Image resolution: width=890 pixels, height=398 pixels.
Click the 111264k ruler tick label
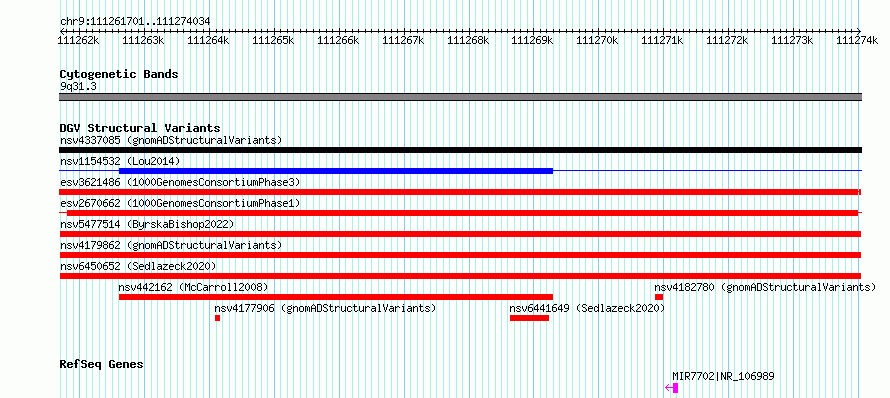point(208,40)
